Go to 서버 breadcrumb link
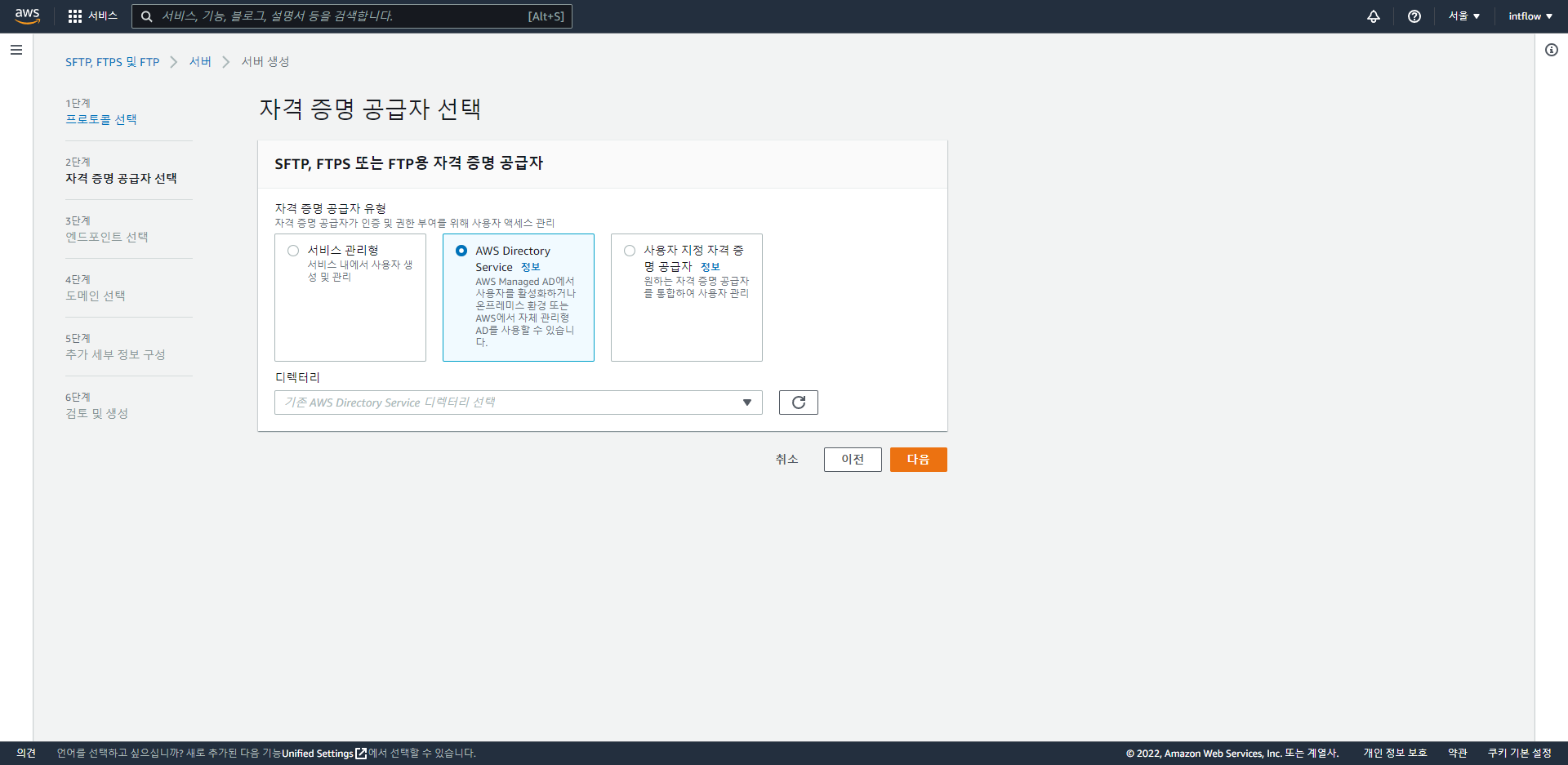Viewport: 1568px width, 765px height. [x=200, y=62]
